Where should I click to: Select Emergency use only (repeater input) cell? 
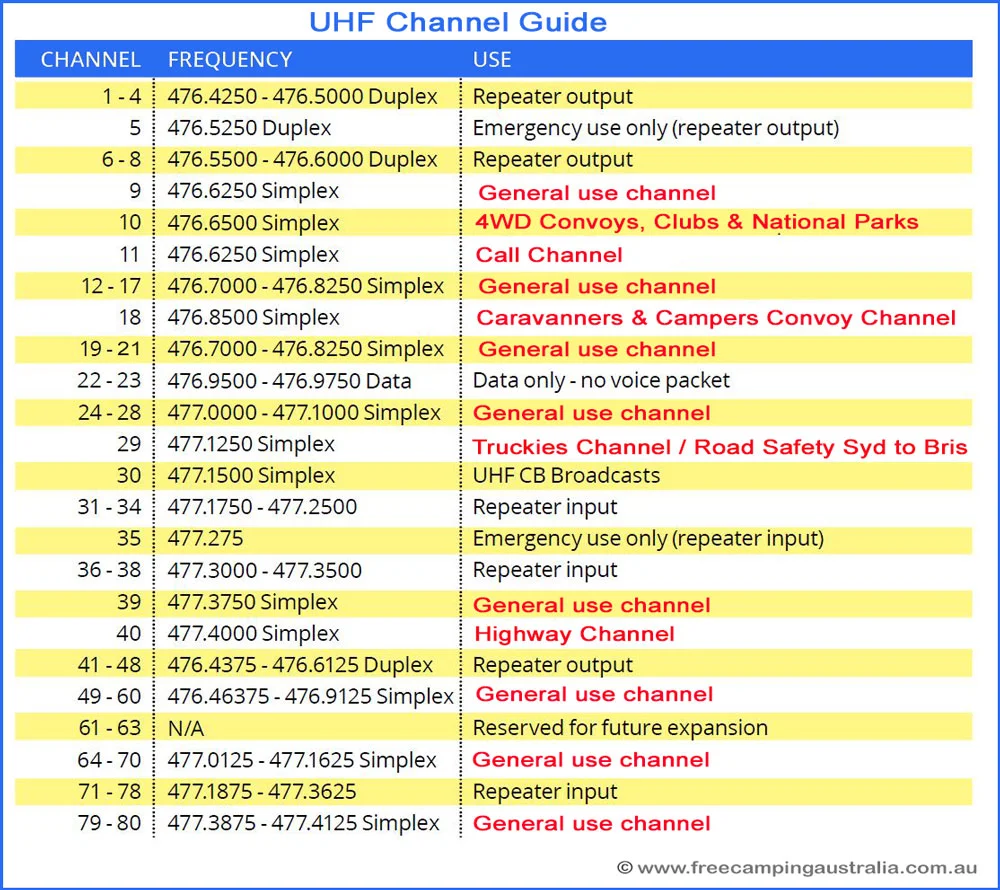tap(648, 539)
